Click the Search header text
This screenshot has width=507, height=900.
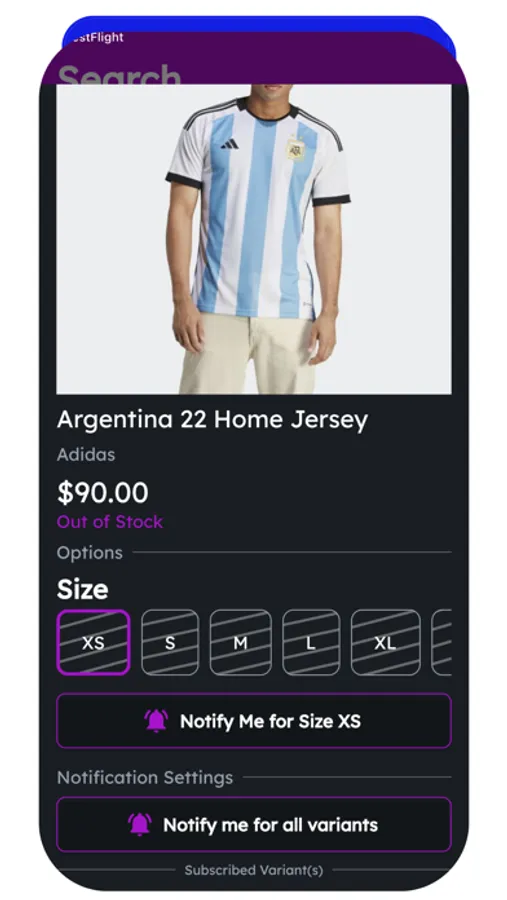click(x=119, y=75)
